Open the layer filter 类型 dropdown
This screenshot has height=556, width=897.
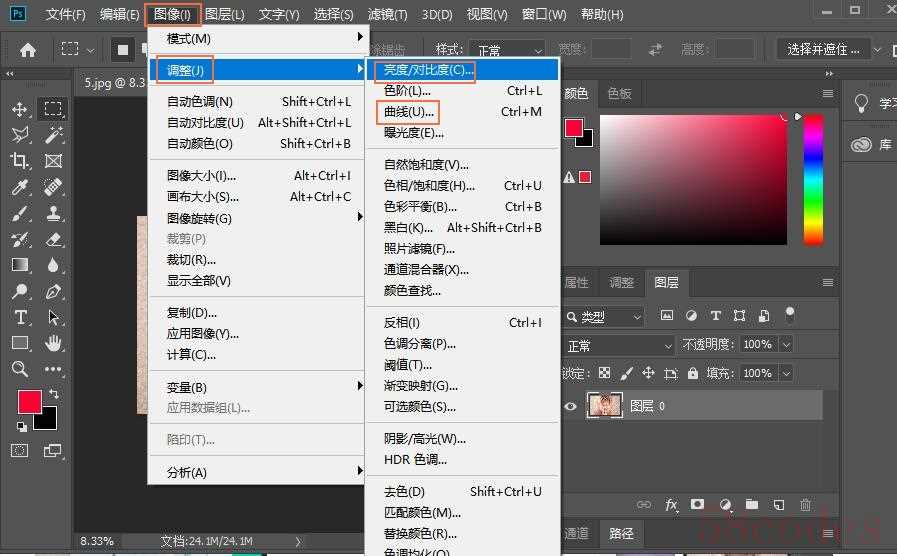(604, 316)
